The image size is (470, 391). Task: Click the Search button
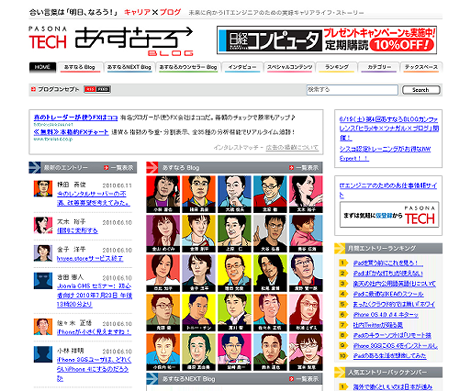pos(421,90)
